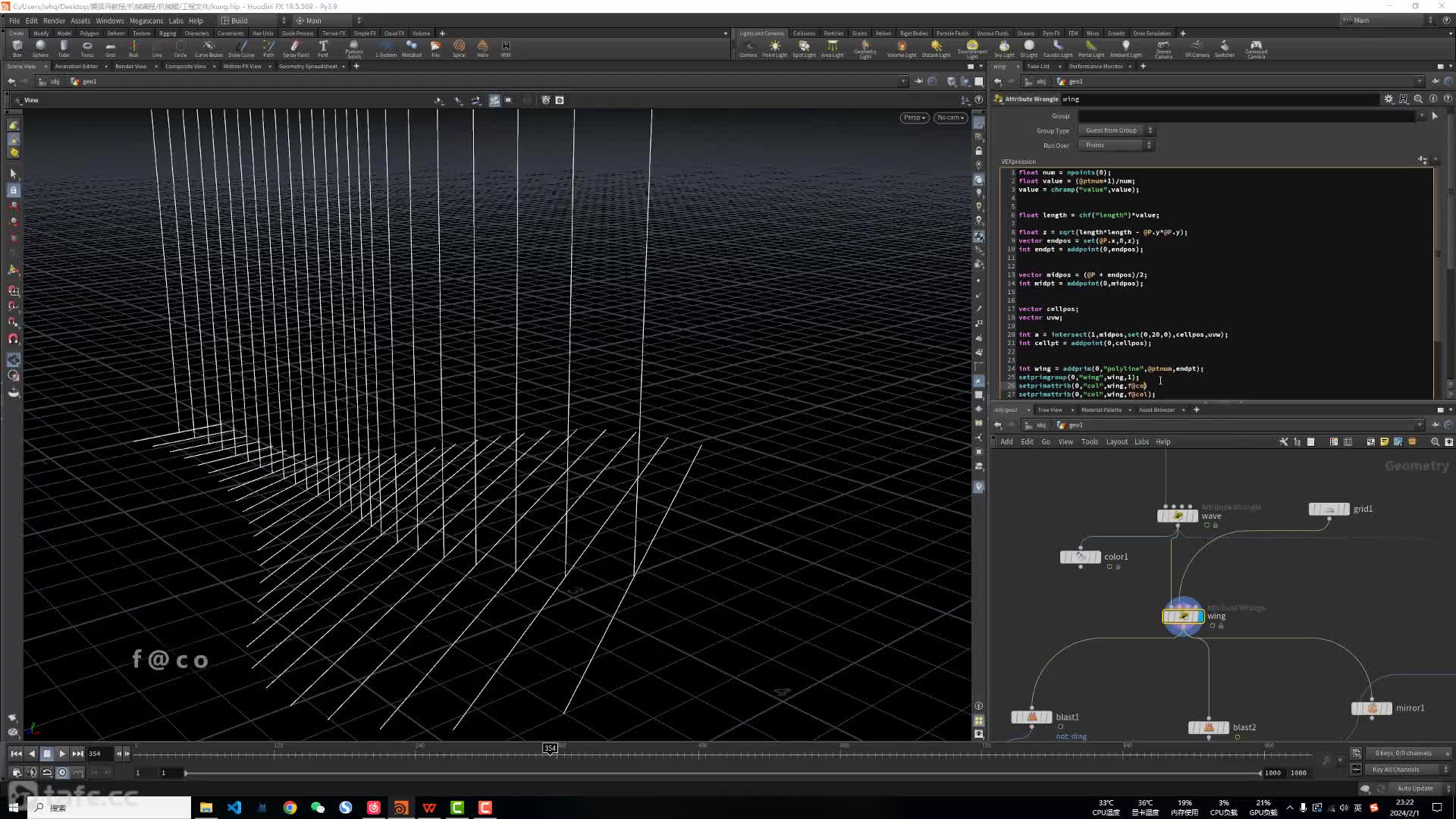The width and height of the screenshot is (1456, 819).
Task: Select the mirror1 node
Action: coord(1372,708)
